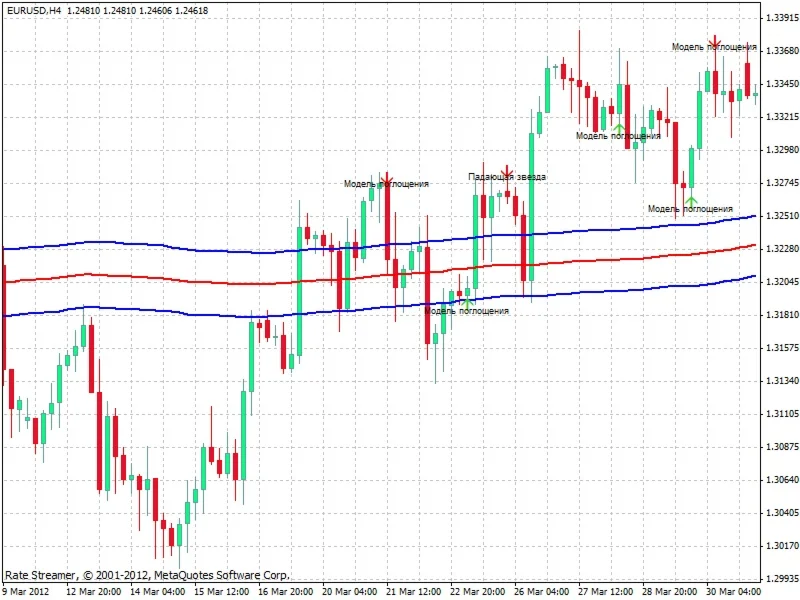Click the '22 Mar 20:00' time label
The height and width of the screenshot is (600, 800).
click(x=478, y=591)
